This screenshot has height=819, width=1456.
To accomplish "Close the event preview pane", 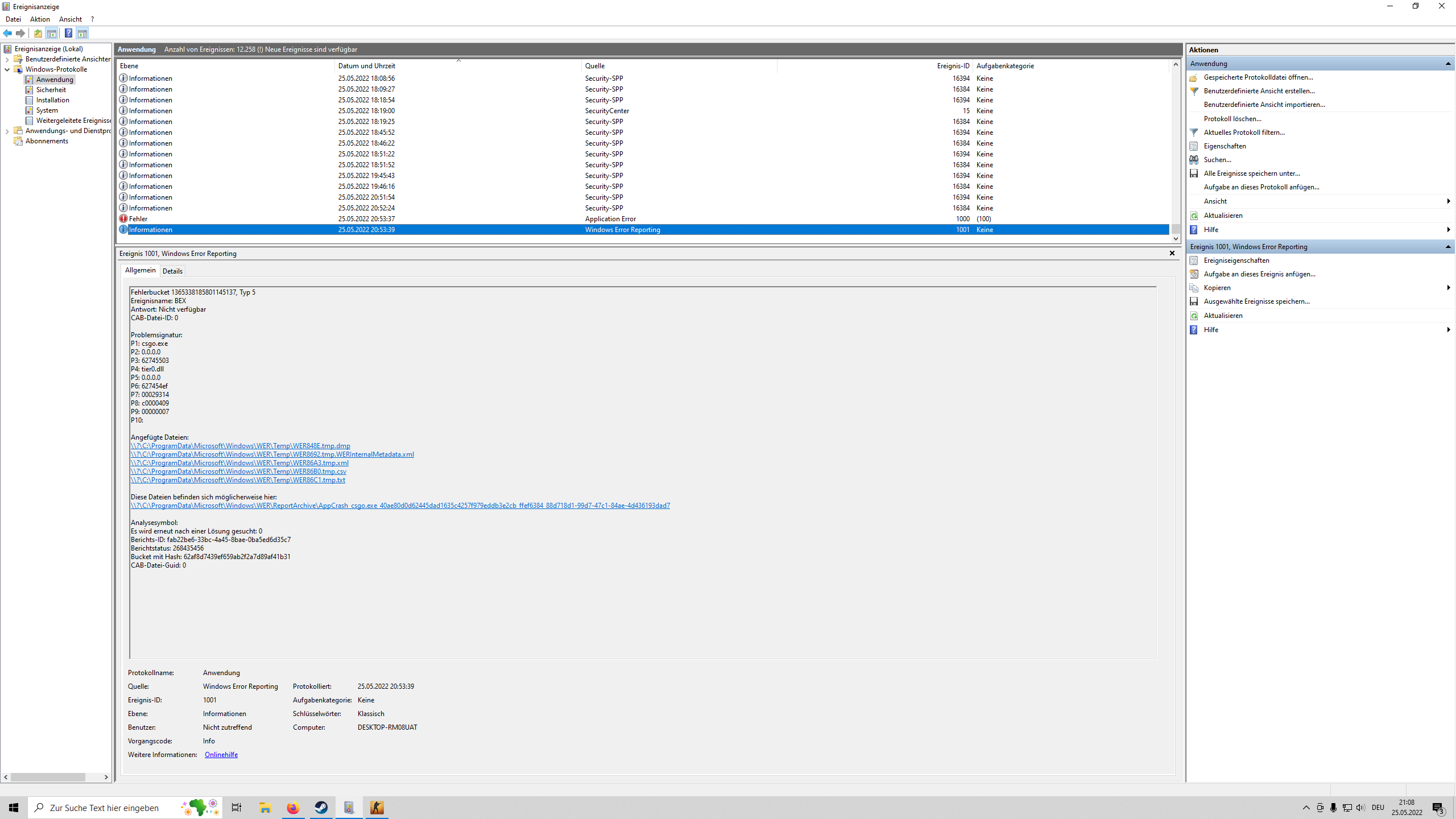I will (1172, 253).
